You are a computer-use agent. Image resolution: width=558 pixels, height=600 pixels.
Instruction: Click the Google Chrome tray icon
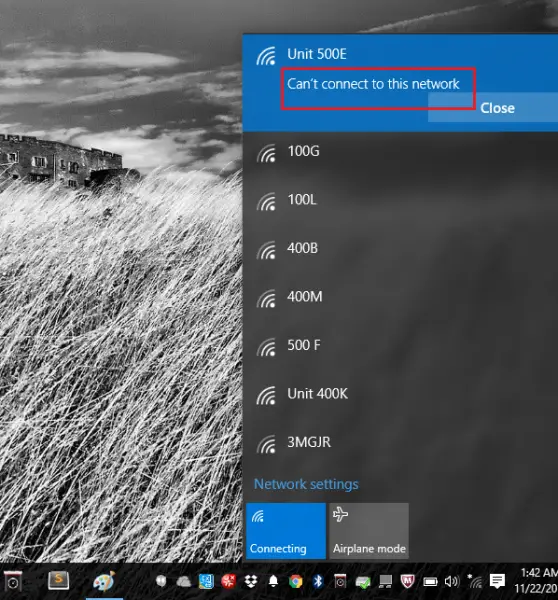tap(295, 581)
